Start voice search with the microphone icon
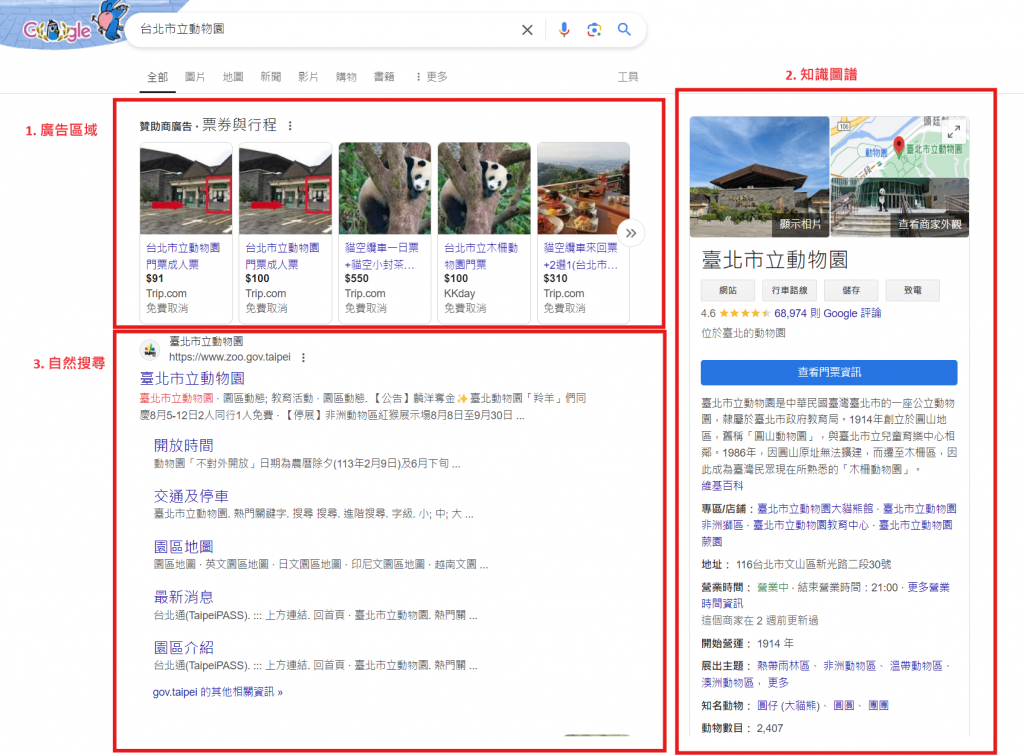The image size is (1024, 755). 564,29
